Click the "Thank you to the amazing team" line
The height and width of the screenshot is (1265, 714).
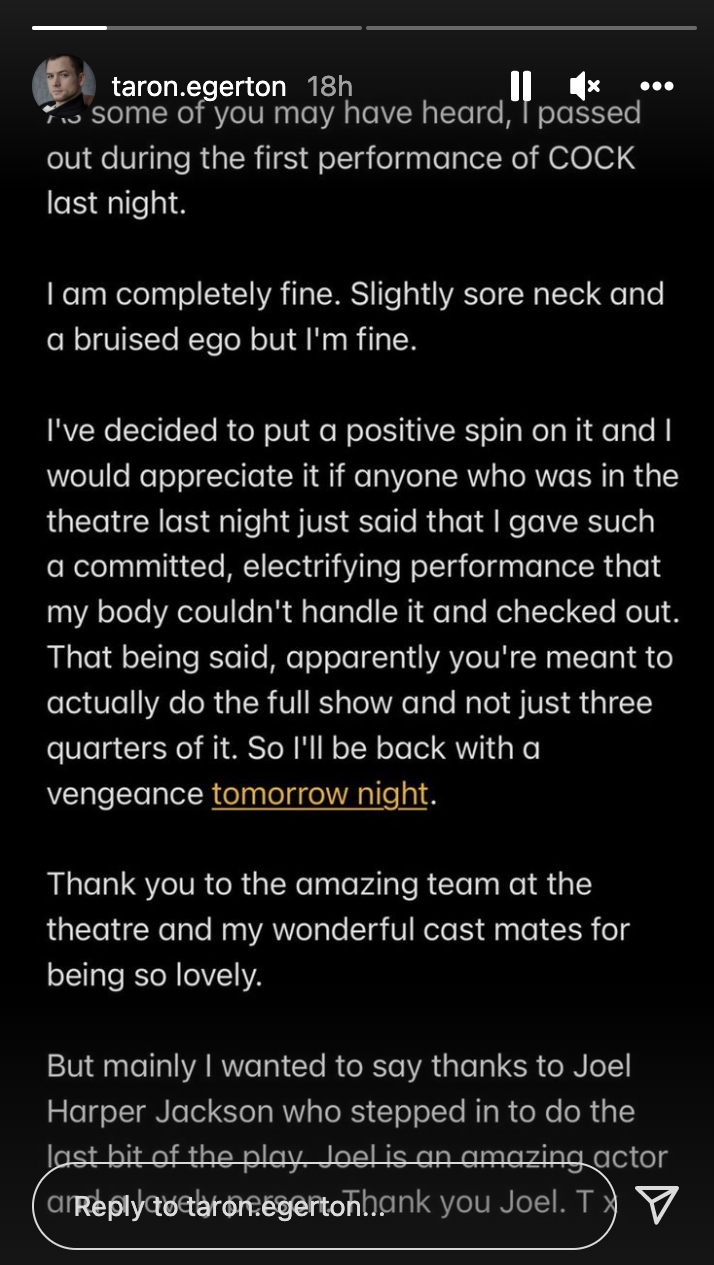click(x=319, y=884)
